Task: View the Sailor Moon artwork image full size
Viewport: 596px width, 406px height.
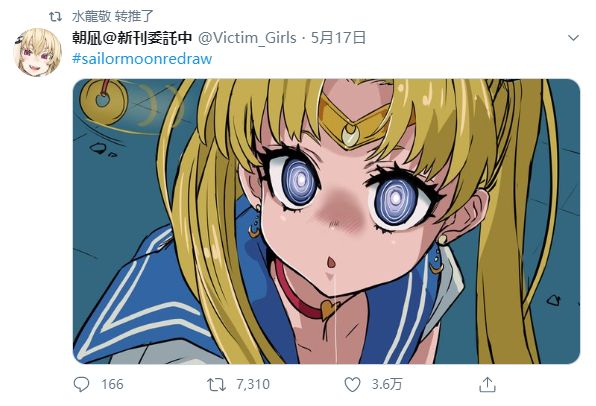Action: coord(327,221)
